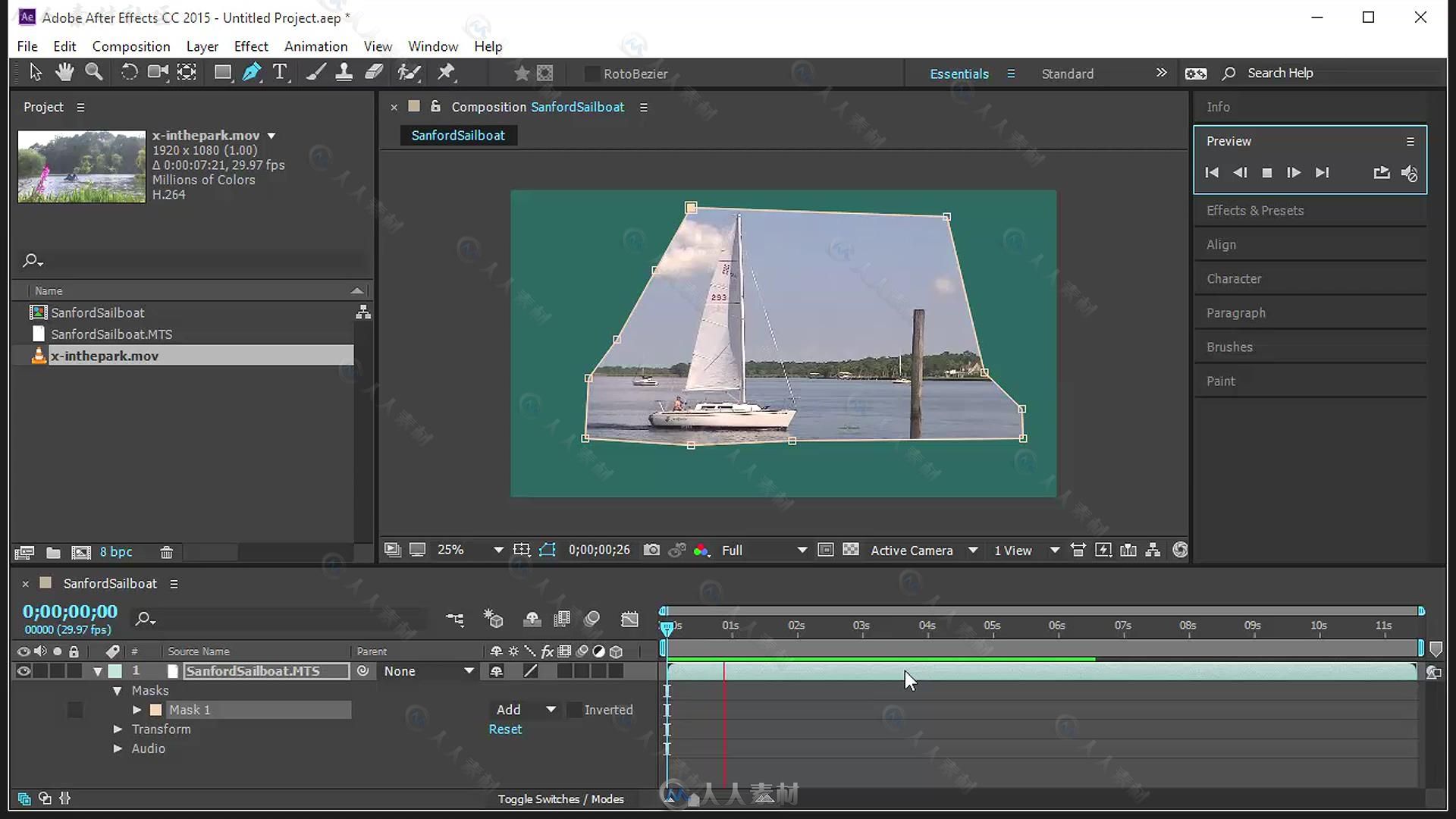Select the Selection tool arrow

pyautogui.click(x=33, y=72)
